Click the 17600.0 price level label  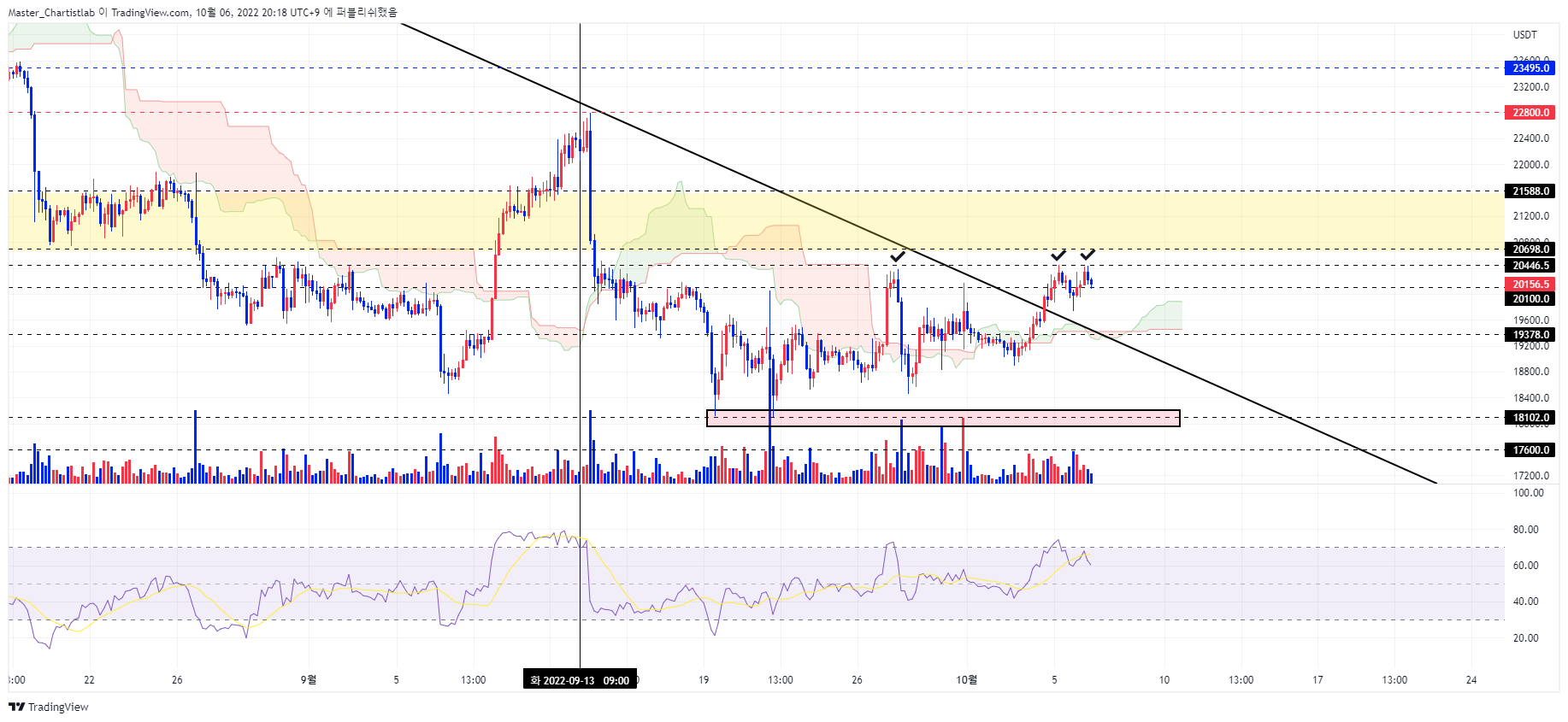tap(1530, 450)
